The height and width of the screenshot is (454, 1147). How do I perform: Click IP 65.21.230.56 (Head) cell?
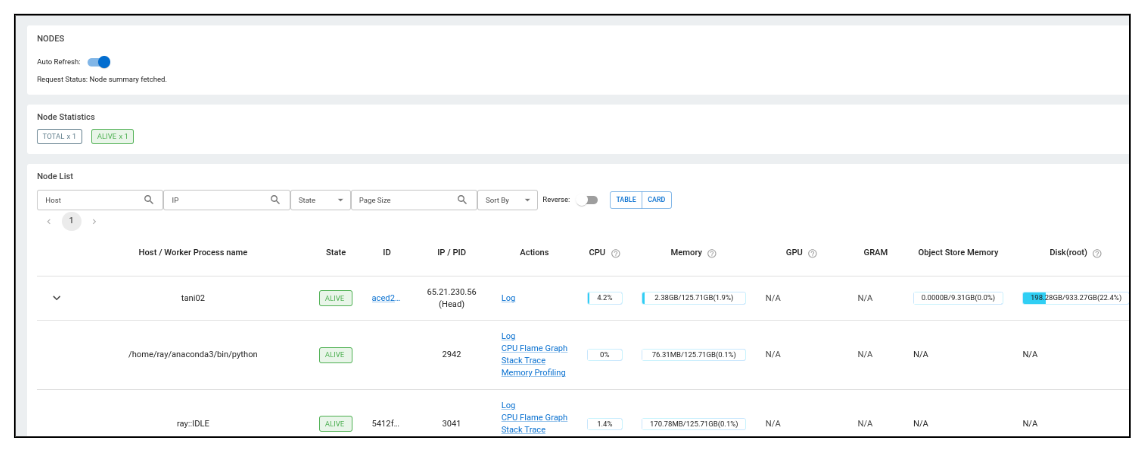click(451, 298)
